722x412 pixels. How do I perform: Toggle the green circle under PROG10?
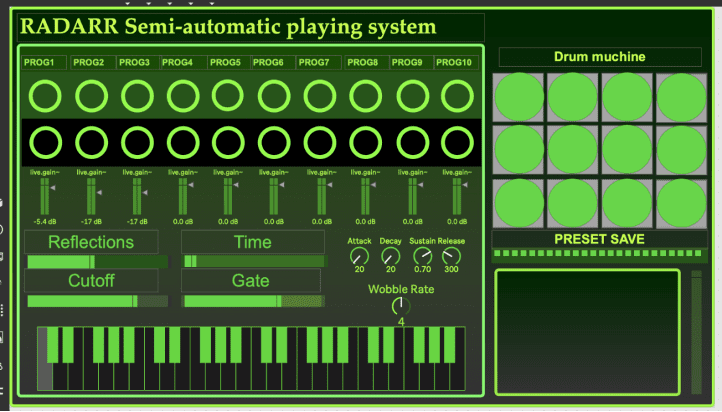pos(457,96)
